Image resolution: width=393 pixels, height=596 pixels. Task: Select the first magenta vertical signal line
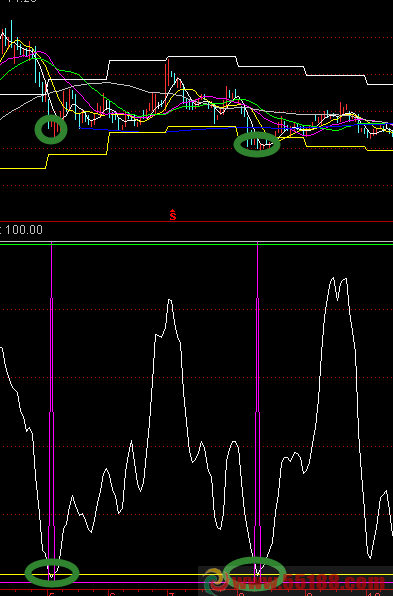point(52,411)
